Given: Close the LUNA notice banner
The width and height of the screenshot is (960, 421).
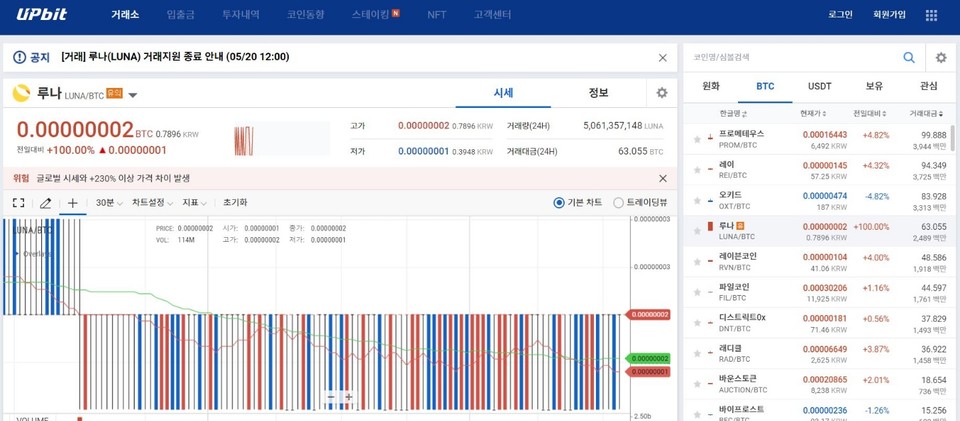Looking at the screenshot, I should click(x=662, y=58).
